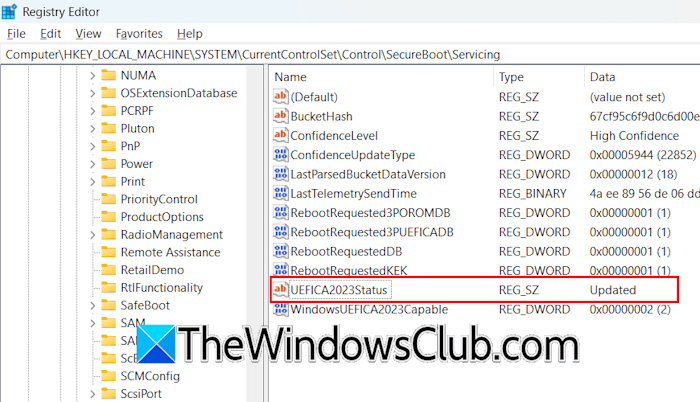Expand the SafeBoot key
This screenshot has width=700, height=402.
[92, 306]
